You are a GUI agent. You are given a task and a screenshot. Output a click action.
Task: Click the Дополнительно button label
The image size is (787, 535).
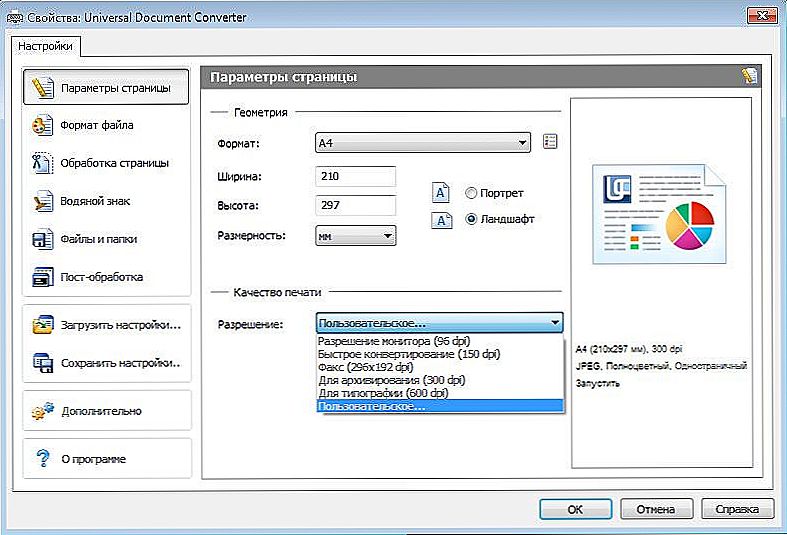click(102, 411)
